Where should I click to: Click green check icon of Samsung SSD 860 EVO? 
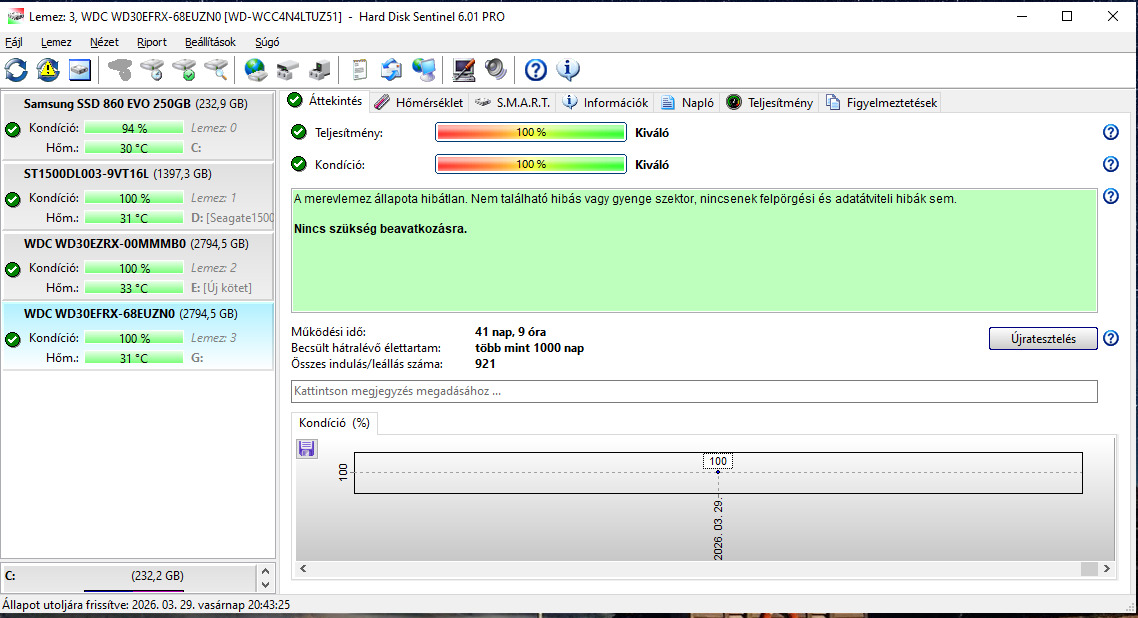coord(13,130)
